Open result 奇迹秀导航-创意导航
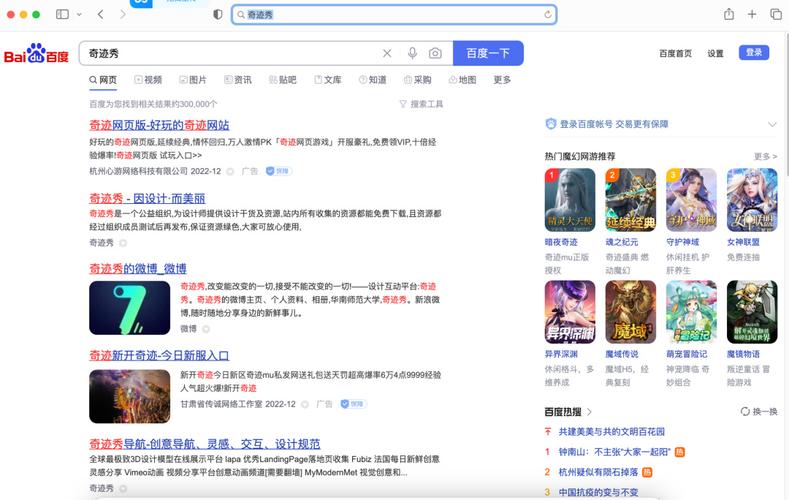 coord(205,444)
